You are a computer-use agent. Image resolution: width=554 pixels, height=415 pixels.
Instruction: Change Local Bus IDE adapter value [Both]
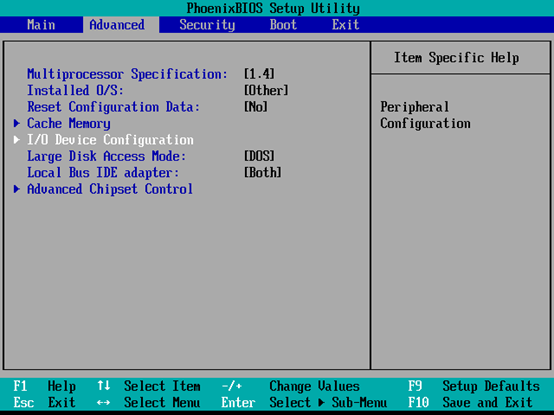pyautogui.click(x=263, y=173)
